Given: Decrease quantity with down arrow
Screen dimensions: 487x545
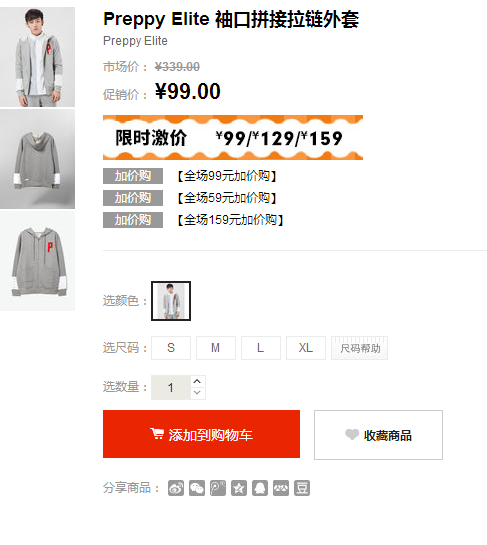Looking at the screenshot, I should (197, 393).
